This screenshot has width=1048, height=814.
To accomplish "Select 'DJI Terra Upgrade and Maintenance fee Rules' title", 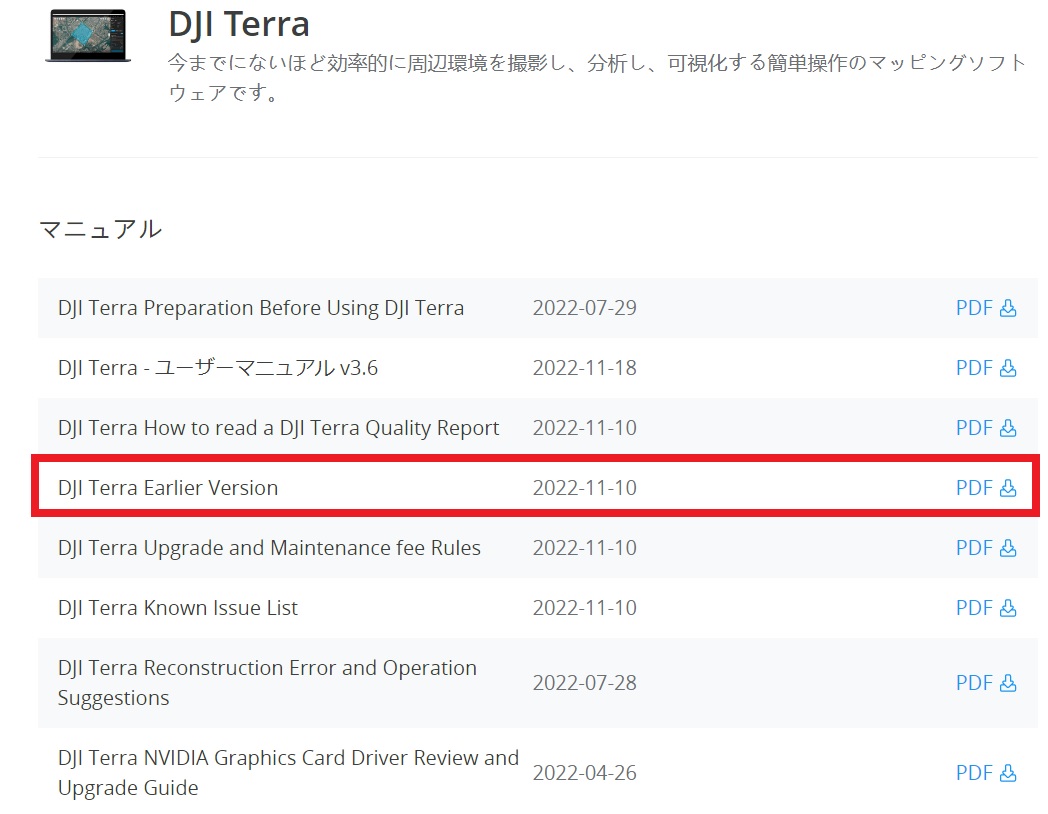I will tap(269, 548).
